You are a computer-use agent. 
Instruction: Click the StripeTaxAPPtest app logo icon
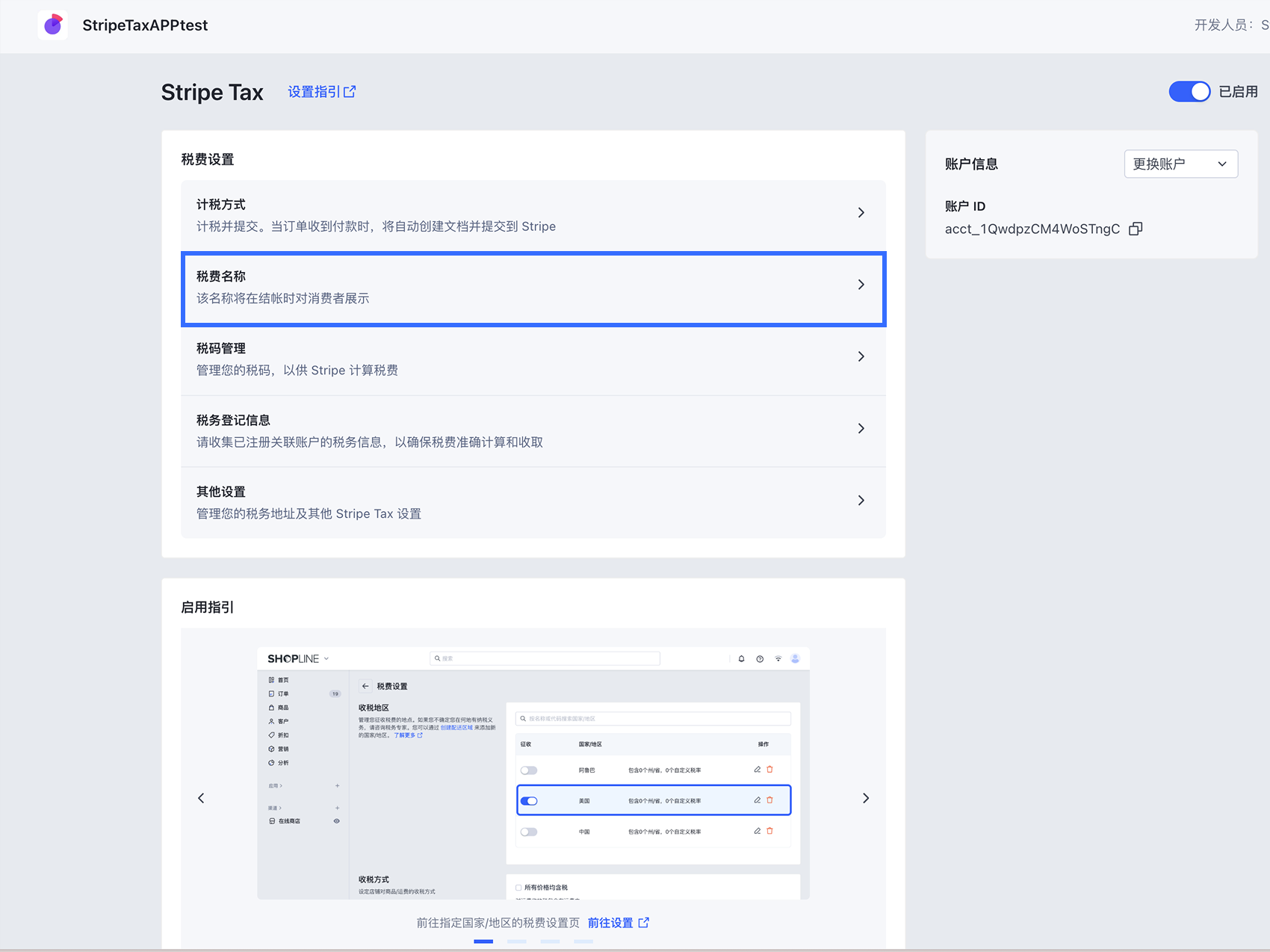pyautogui.click(x=53, y=25)
